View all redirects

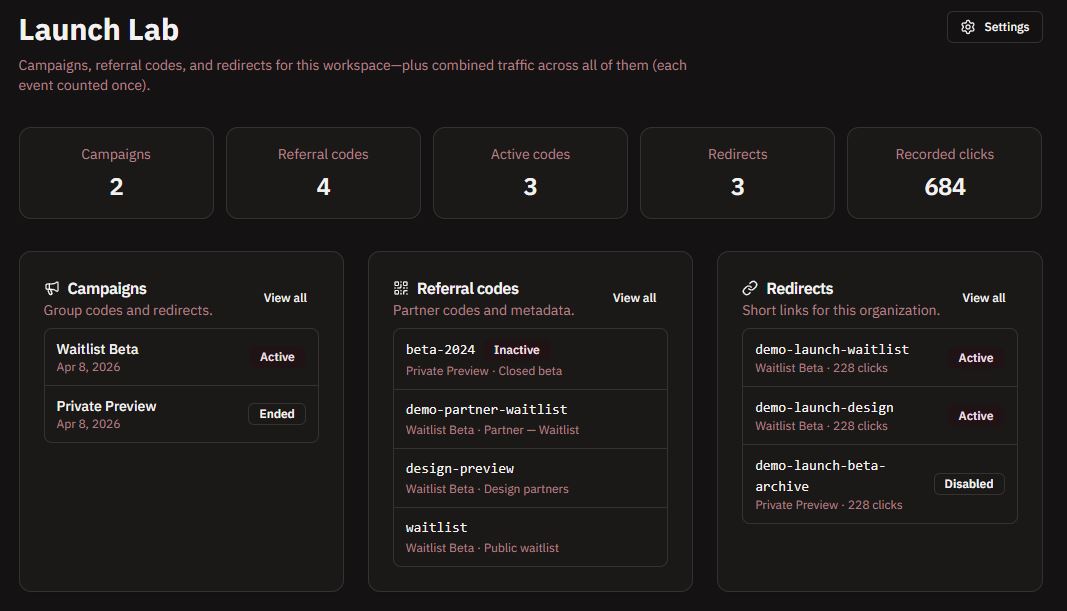pyautogui.click(x=983, y=298)
